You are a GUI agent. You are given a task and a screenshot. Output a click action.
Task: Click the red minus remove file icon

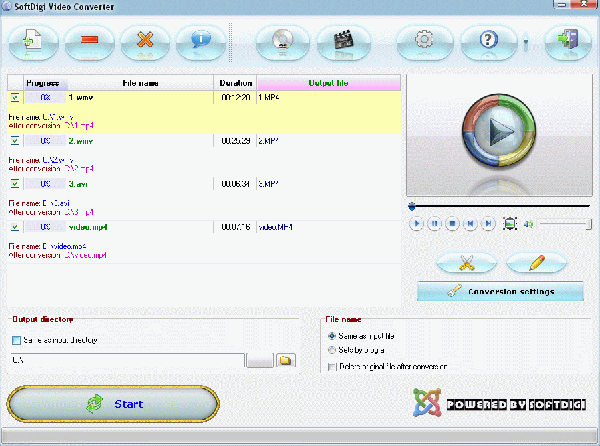(x=89, y=41)
